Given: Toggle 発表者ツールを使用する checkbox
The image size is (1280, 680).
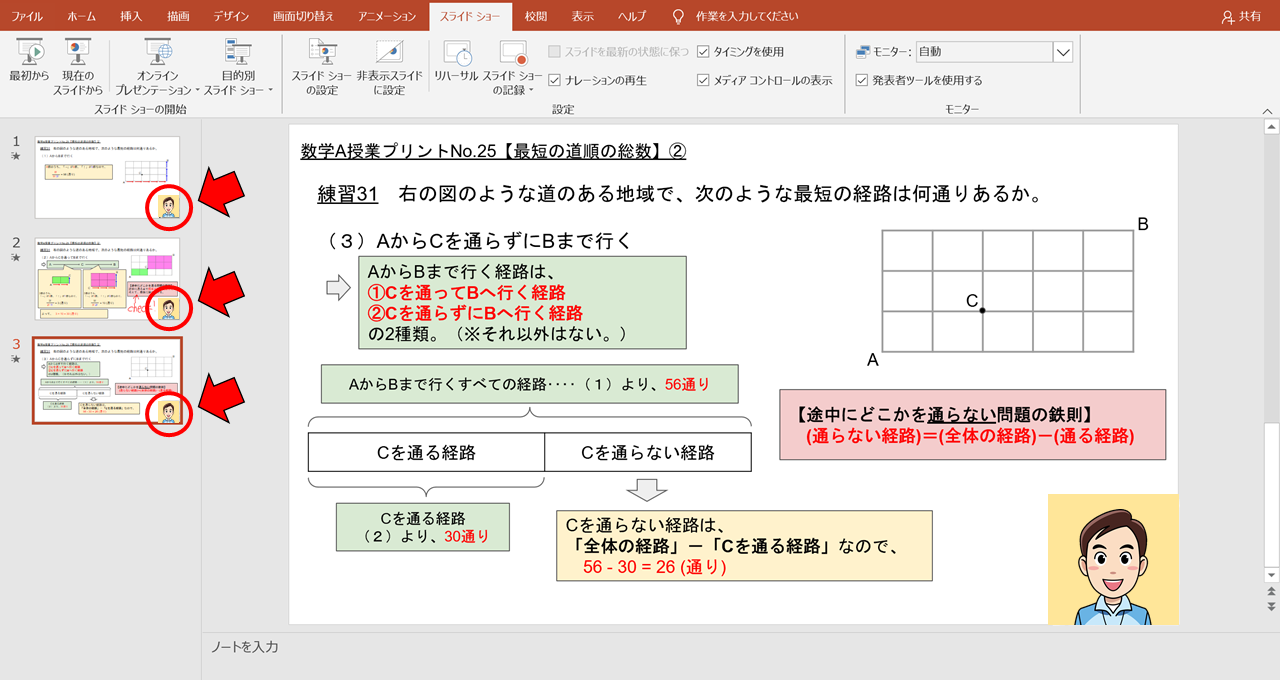Looking at the screenshot, I should [862, 80].
